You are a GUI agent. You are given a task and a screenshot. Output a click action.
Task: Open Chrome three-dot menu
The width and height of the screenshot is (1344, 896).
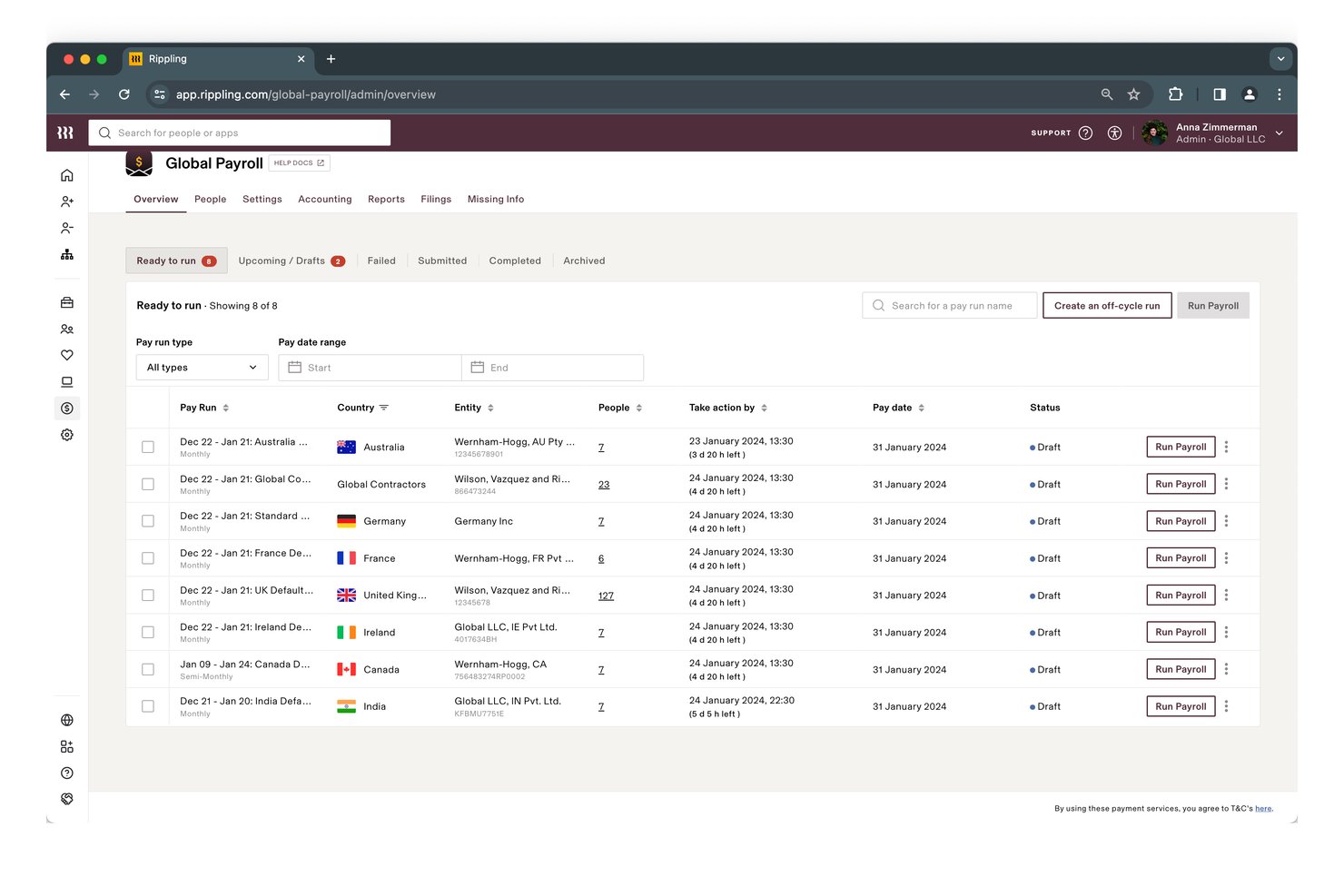[1279, 94]
